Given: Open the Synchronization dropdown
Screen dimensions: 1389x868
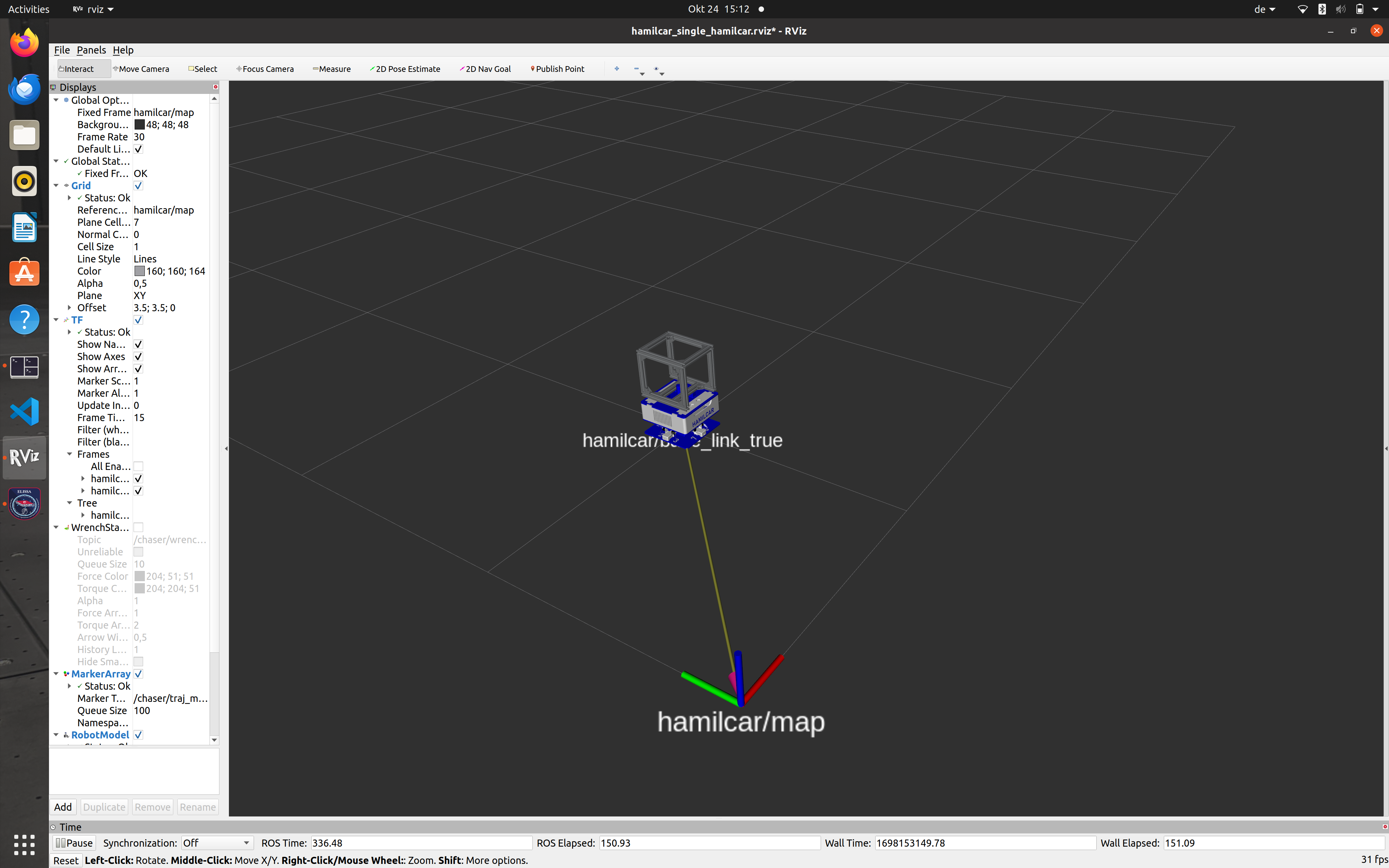Looking at the screenshot, I should pyautogui.click(x=216, y=843).
